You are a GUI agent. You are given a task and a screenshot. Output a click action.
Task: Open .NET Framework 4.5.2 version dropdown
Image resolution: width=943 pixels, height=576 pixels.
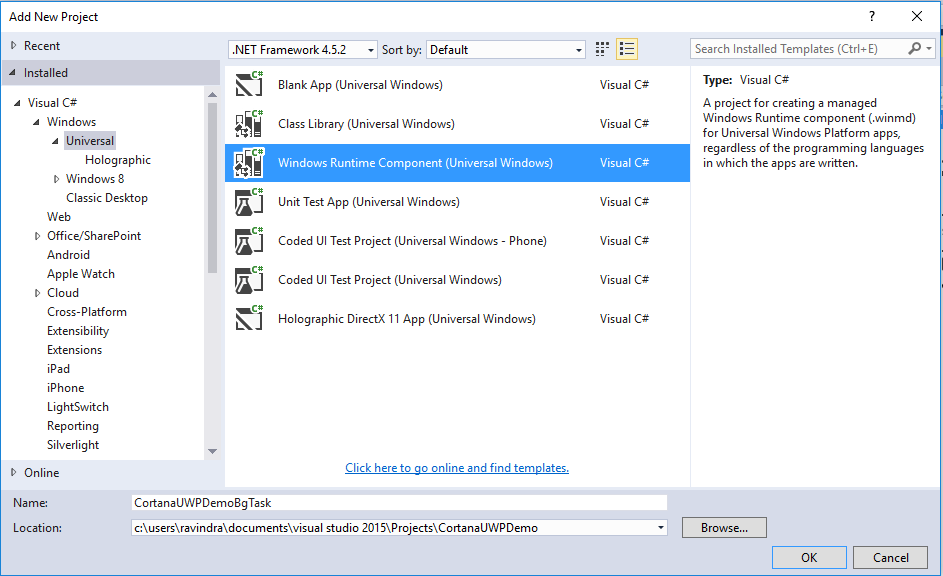click(303, 49)
